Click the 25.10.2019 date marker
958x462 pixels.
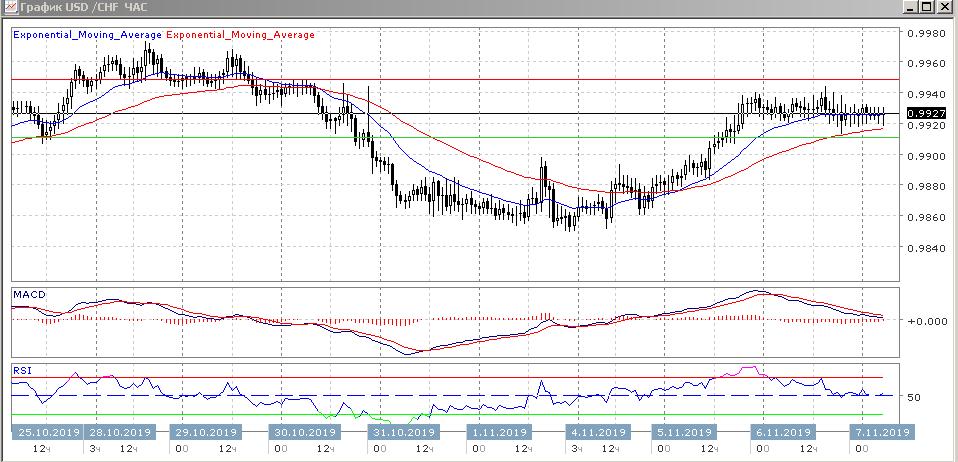46,433
